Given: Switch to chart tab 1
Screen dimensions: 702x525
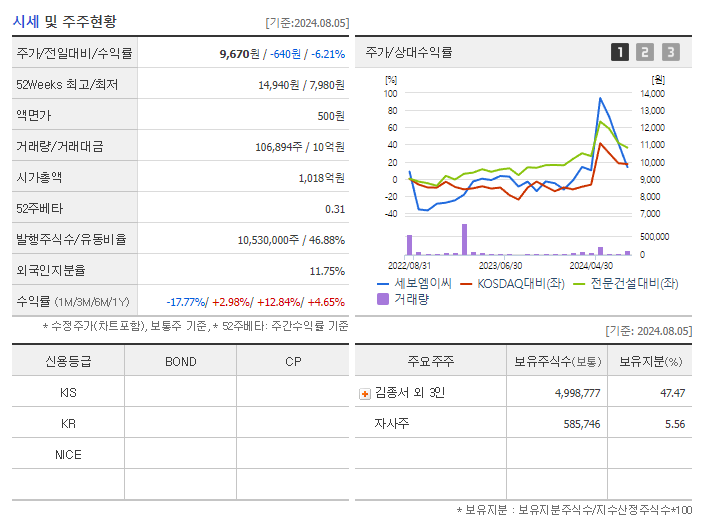Looking at the screenshot, I should point(620,52).
